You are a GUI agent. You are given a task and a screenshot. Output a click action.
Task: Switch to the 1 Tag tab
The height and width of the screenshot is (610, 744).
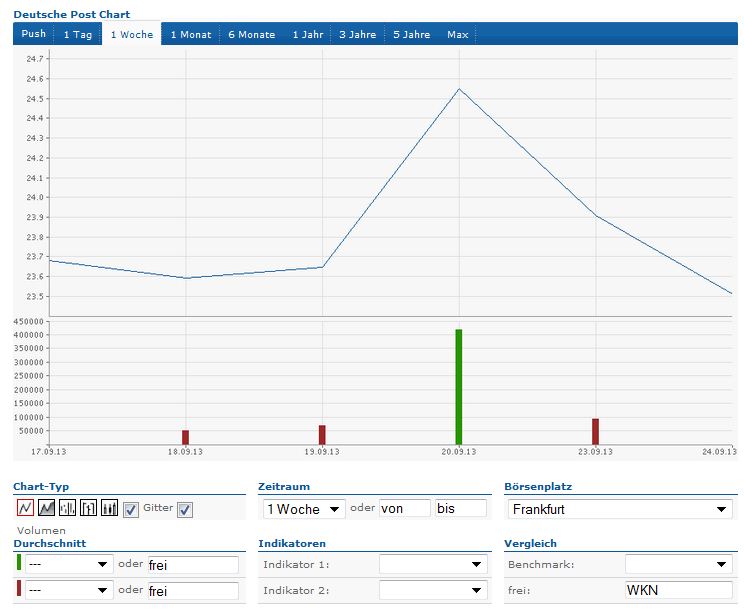[x=78, y=34]
